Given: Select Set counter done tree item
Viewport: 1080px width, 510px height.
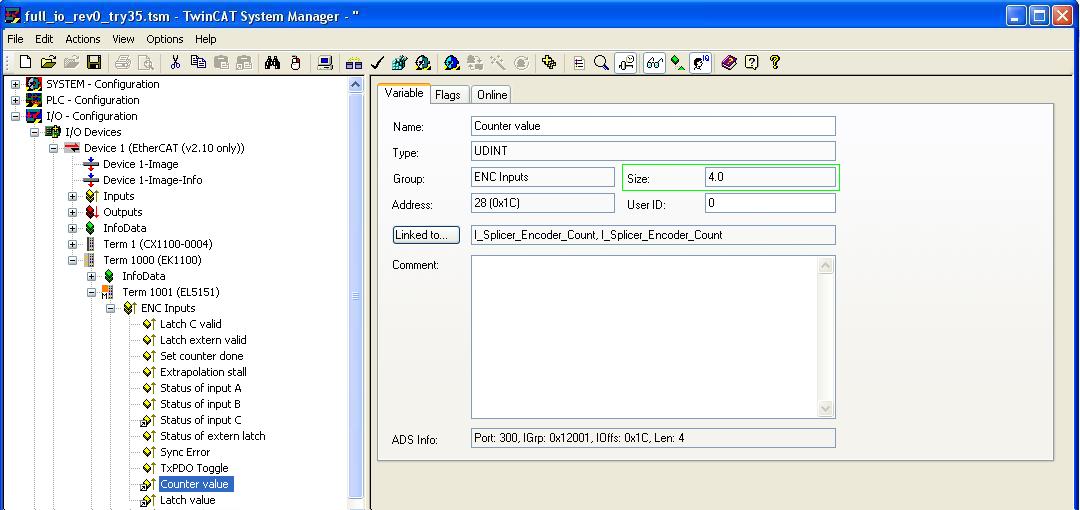Looking at the screenshot, I should (202, 356).
